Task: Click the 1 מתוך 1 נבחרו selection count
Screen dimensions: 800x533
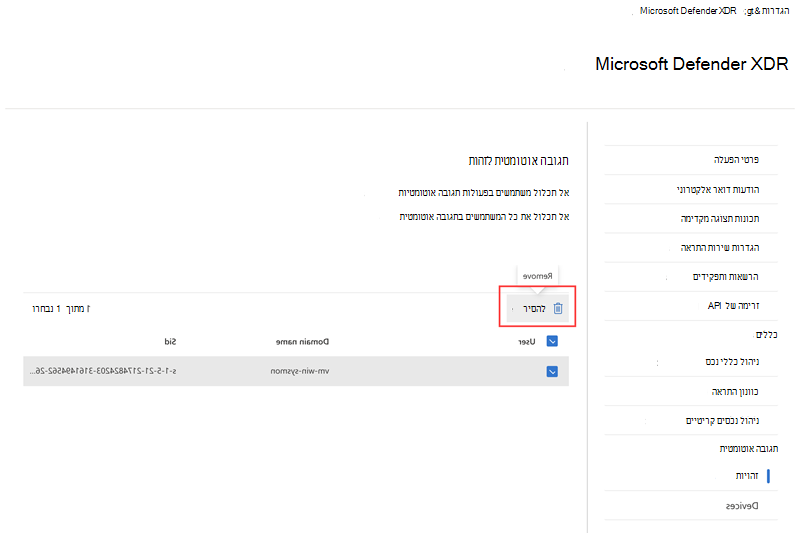Action: [61, 309]
